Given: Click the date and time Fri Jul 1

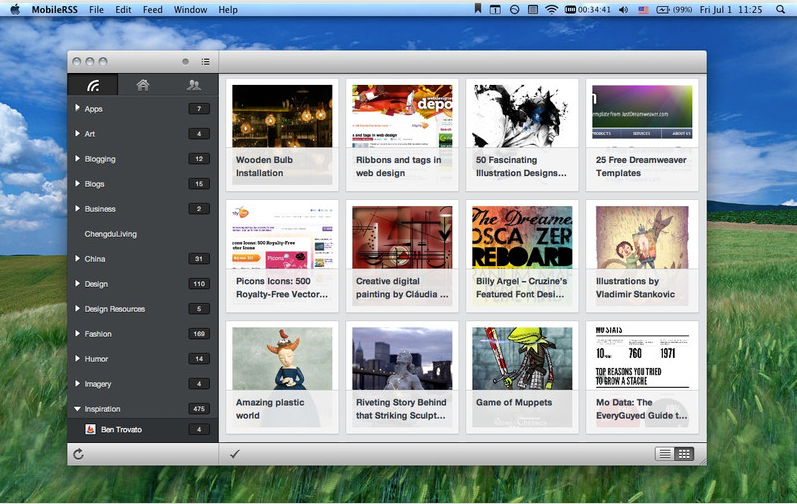Looking at the screenshot, I should tap(731, 10).
